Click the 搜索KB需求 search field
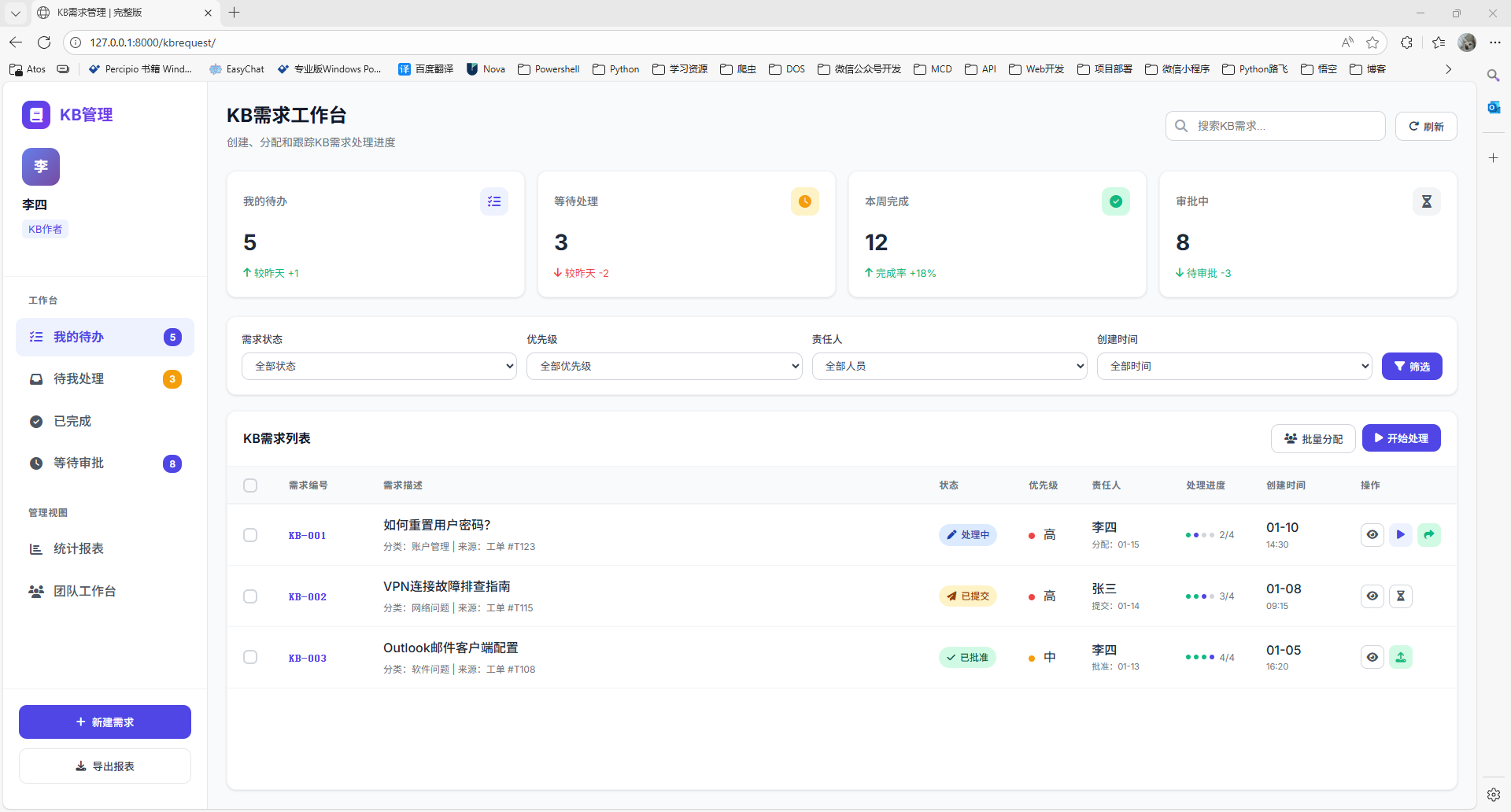The width and height of the screenshot is (1511, 812). click(1276, 126)
